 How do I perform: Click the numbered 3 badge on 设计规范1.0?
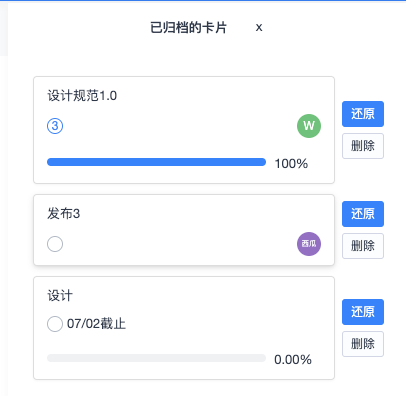pyautogui.click(x=55, y=126)
